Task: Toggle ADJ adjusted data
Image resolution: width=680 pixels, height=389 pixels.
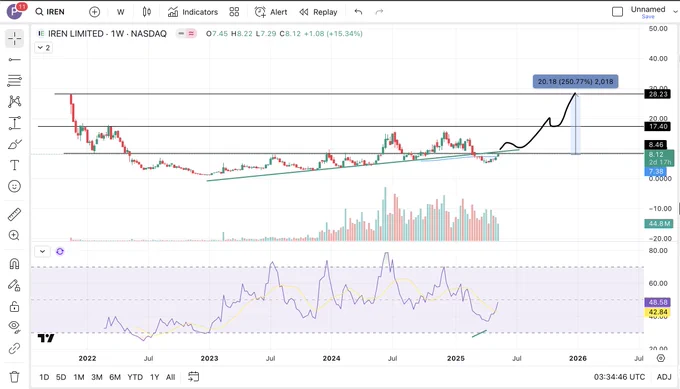Action: pos(664,377)
